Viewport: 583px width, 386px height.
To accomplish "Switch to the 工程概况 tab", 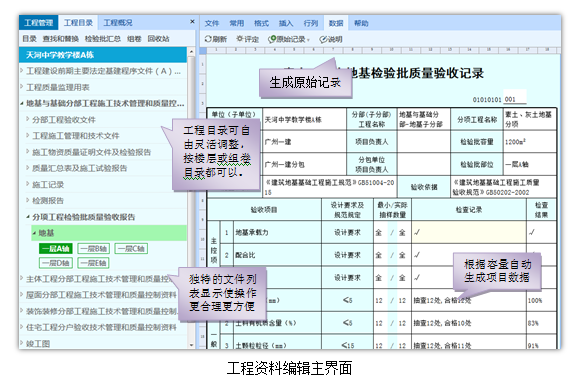I will tap(117, 23).
